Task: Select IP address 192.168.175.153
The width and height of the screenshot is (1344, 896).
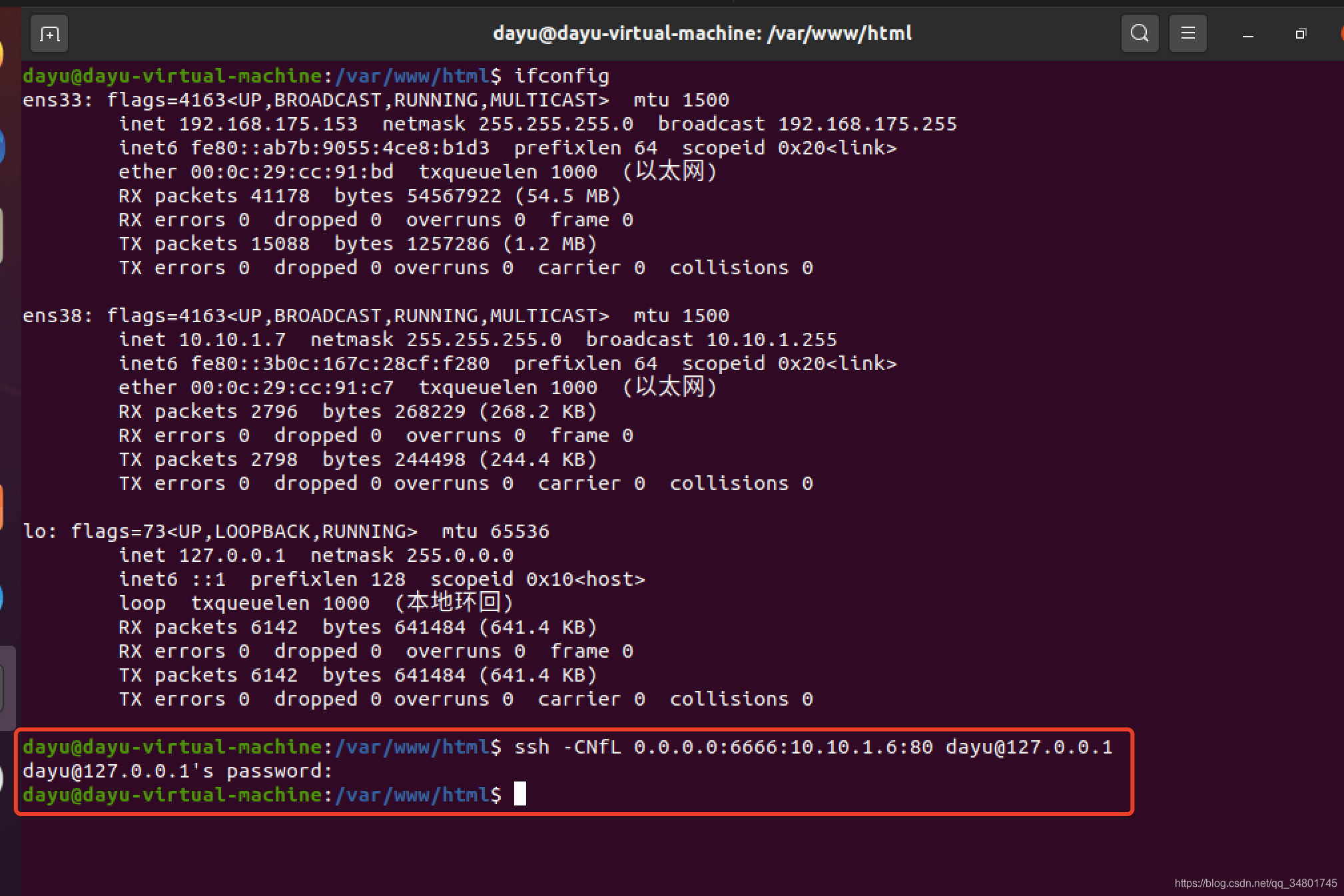Action: click(x=268, y=124)
